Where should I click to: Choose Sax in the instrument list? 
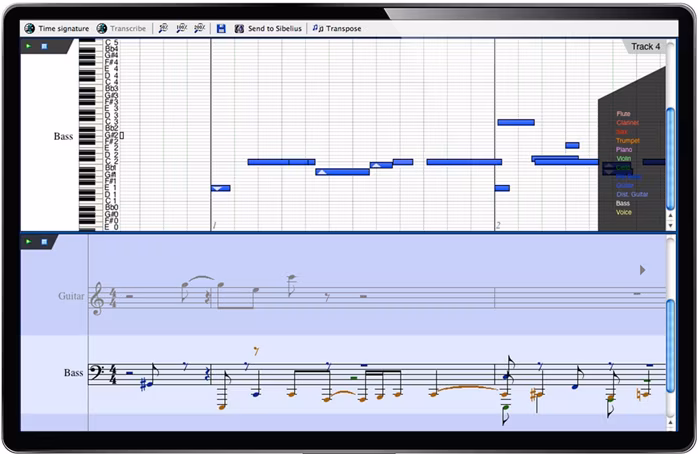tap(622, 132)
